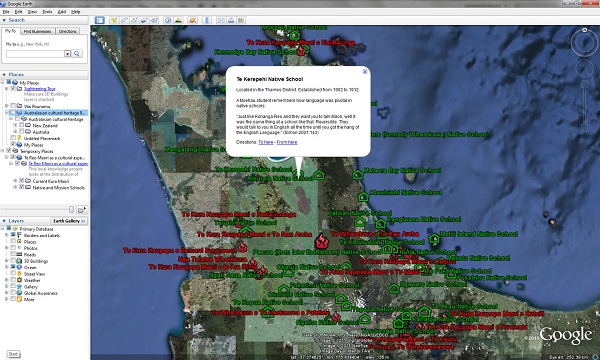The height and width of the screenshot is (360, 600).
Task: Open the Earth Gallery button
Action: (x=69, y=221)
